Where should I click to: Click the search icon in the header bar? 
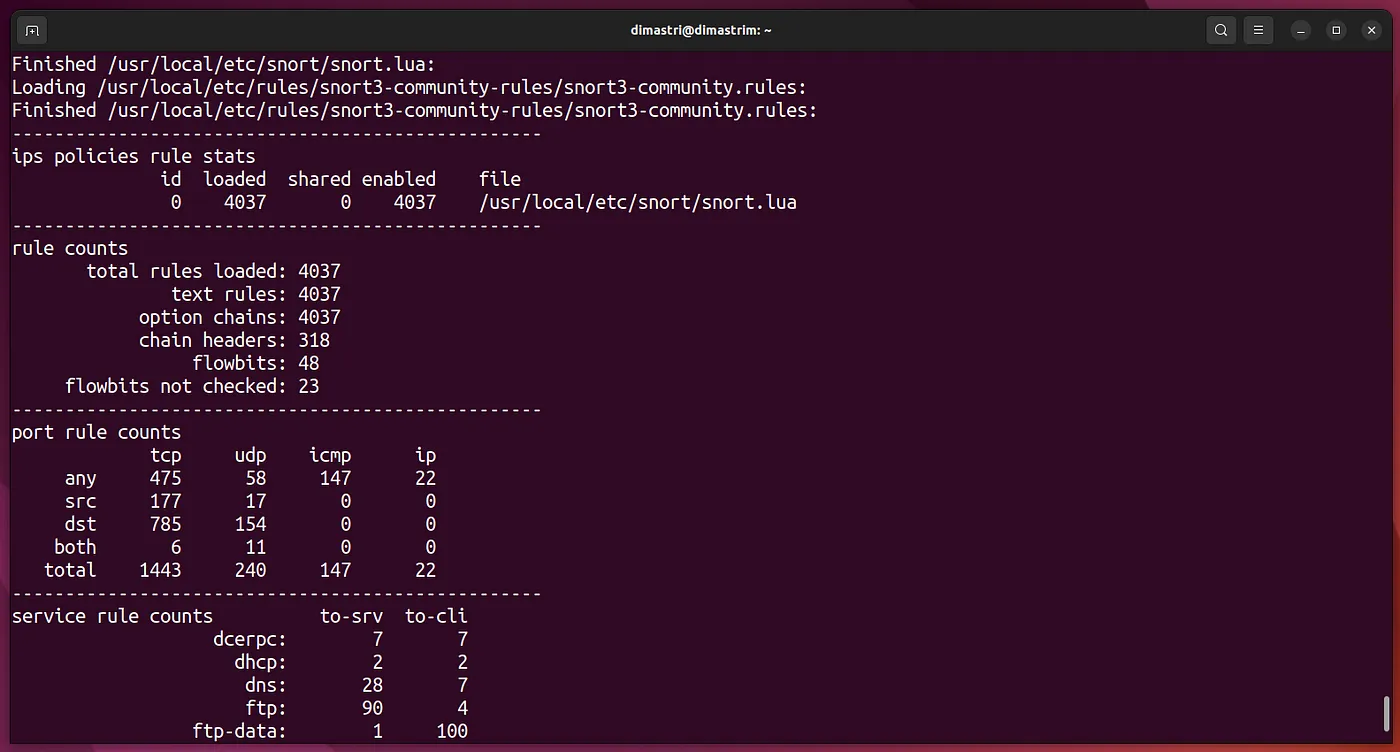pos(1221,30)
